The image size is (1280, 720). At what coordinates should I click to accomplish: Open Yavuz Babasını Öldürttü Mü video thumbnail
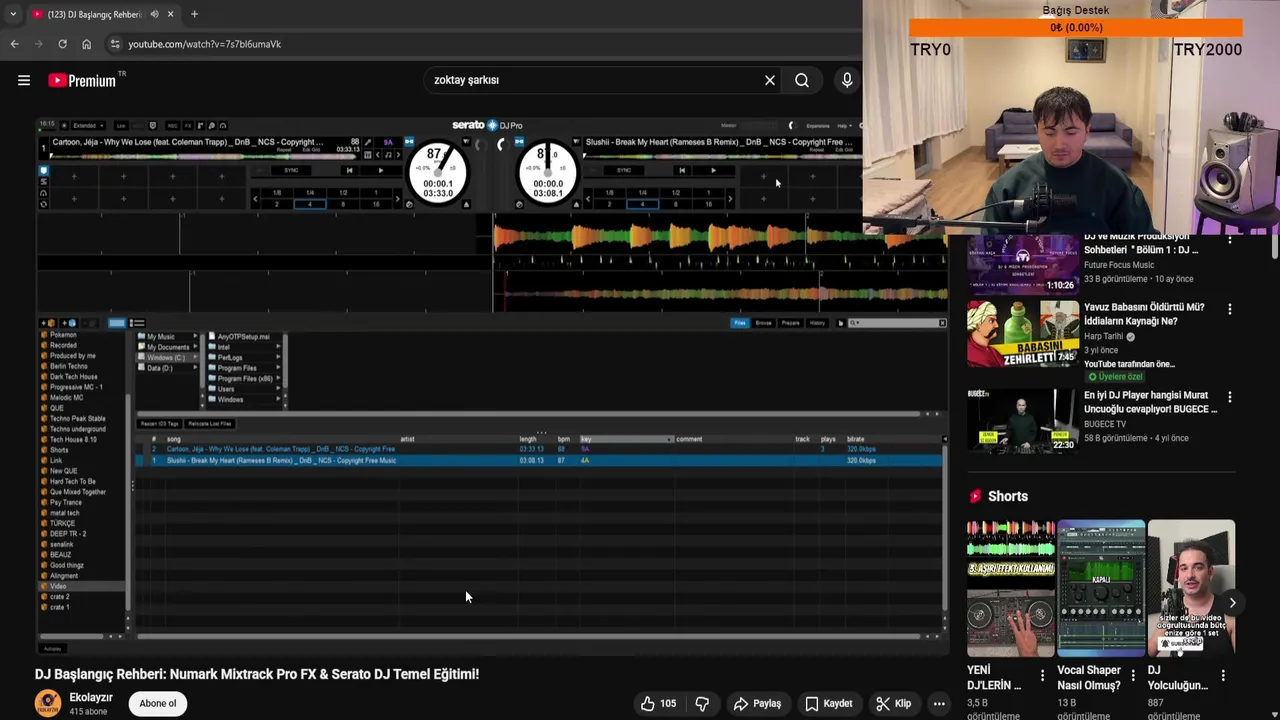click(x=1022, y=334)
